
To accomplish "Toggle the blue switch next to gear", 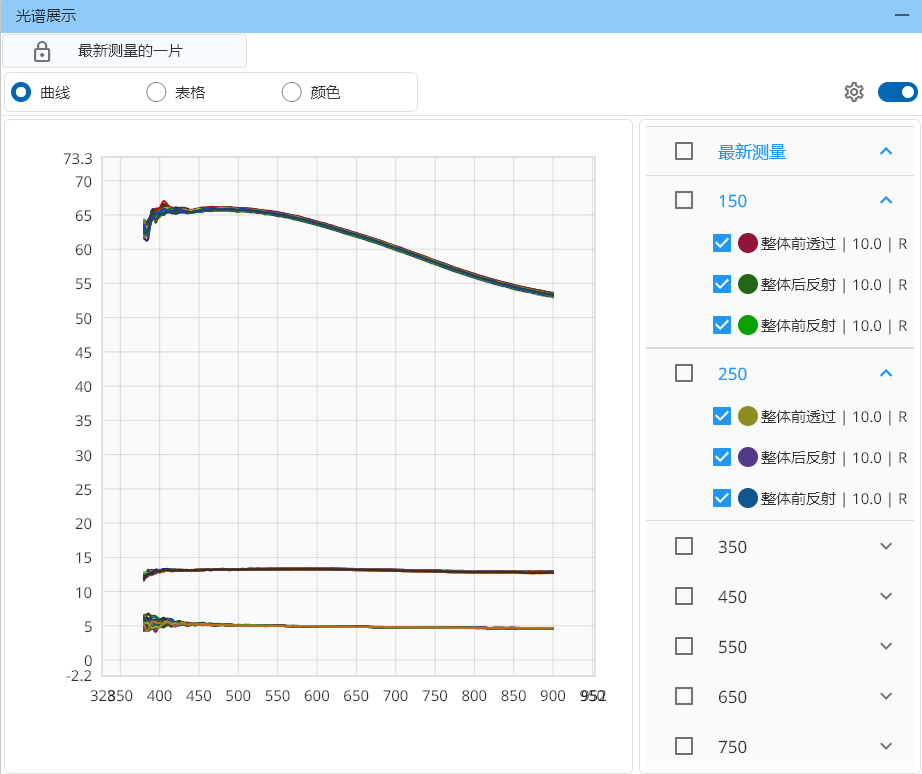I will point(897,92).
